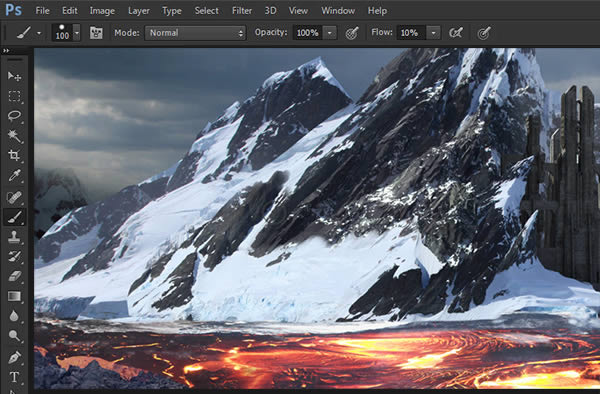Expand tool preset picker arrow
The image size is (600, 394).
[x=39, y=33]
